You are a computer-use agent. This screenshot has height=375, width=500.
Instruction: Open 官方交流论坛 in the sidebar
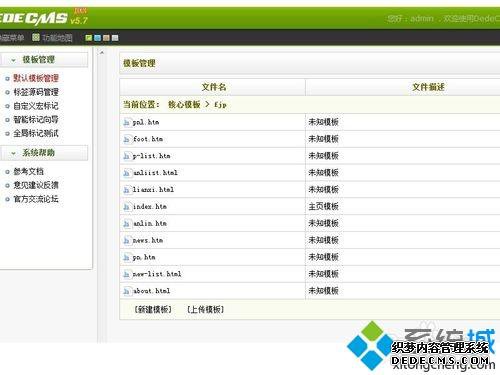click(36, 199)
